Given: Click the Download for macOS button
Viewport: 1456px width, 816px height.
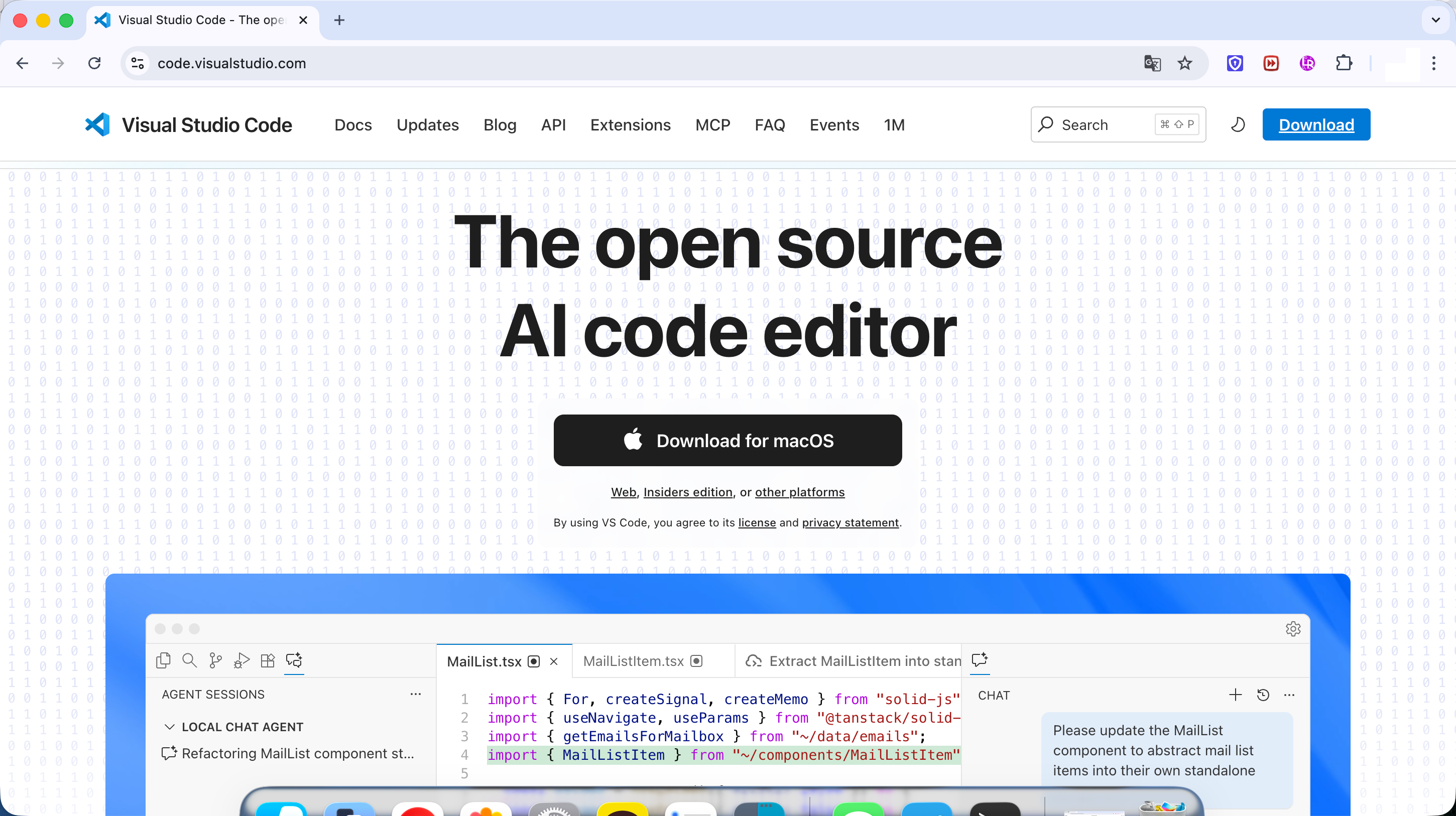Looking at the screenshot, I should 727,440.
